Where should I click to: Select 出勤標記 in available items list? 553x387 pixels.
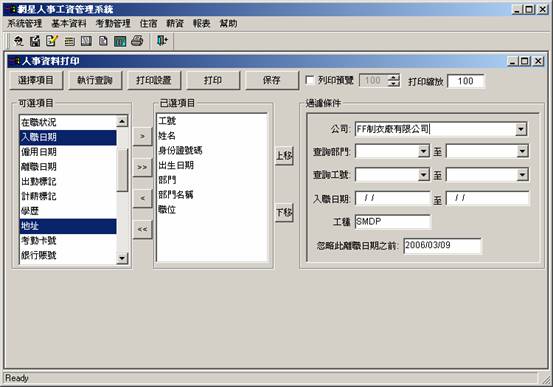[x=68, y=182]
